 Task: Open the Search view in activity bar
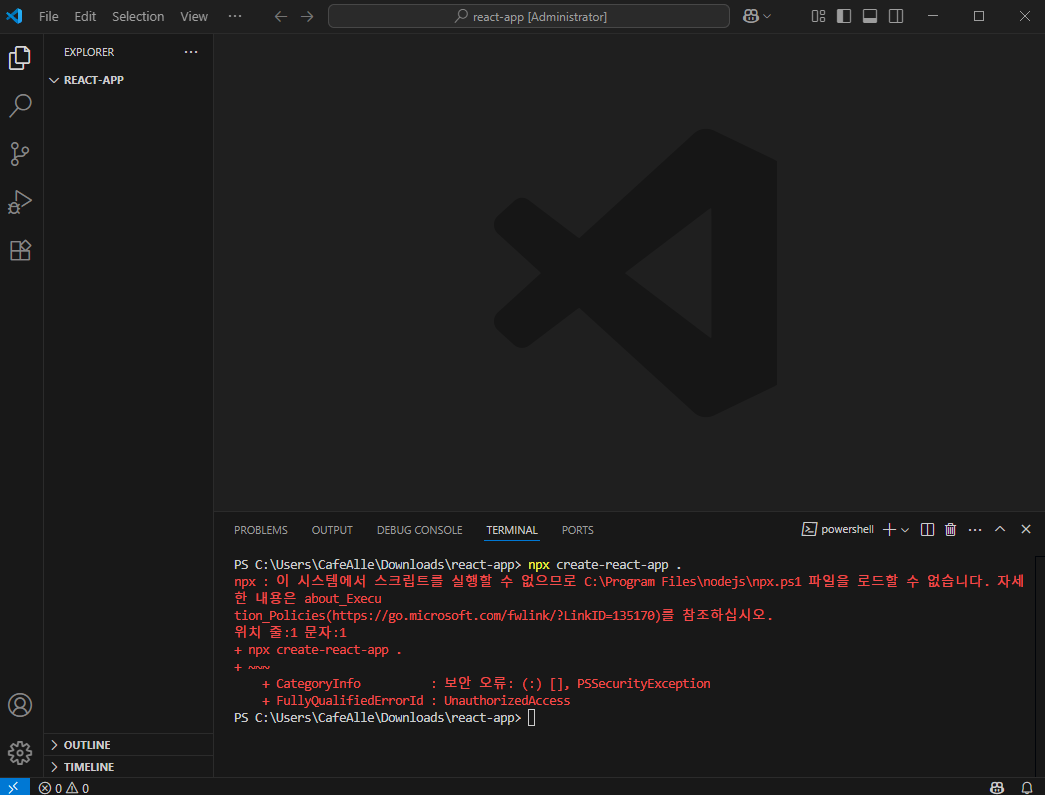pos(20,106)
